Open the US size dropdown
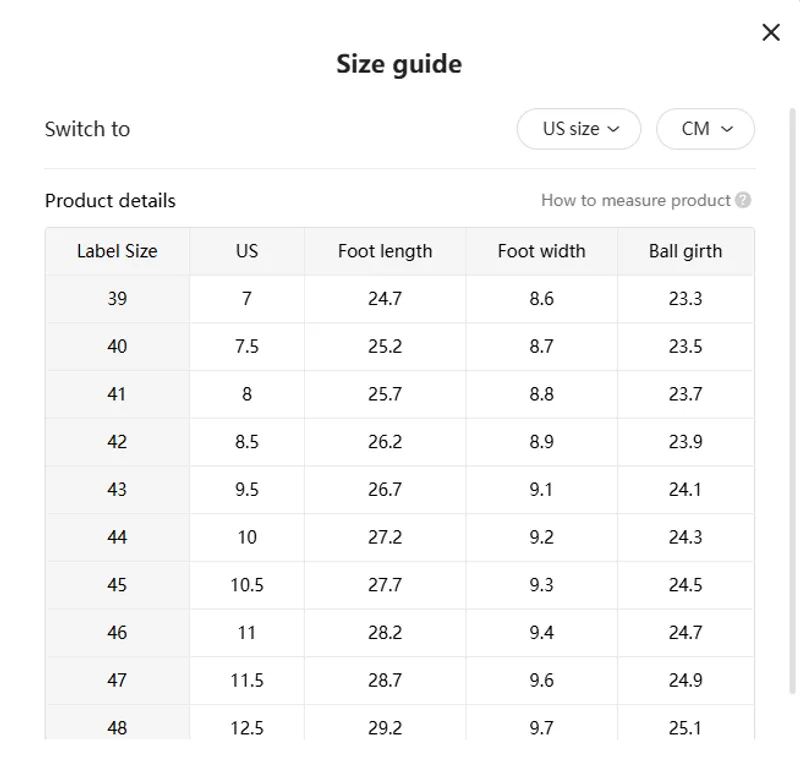The width and height of the screenshot is (800, 780). 579,129
